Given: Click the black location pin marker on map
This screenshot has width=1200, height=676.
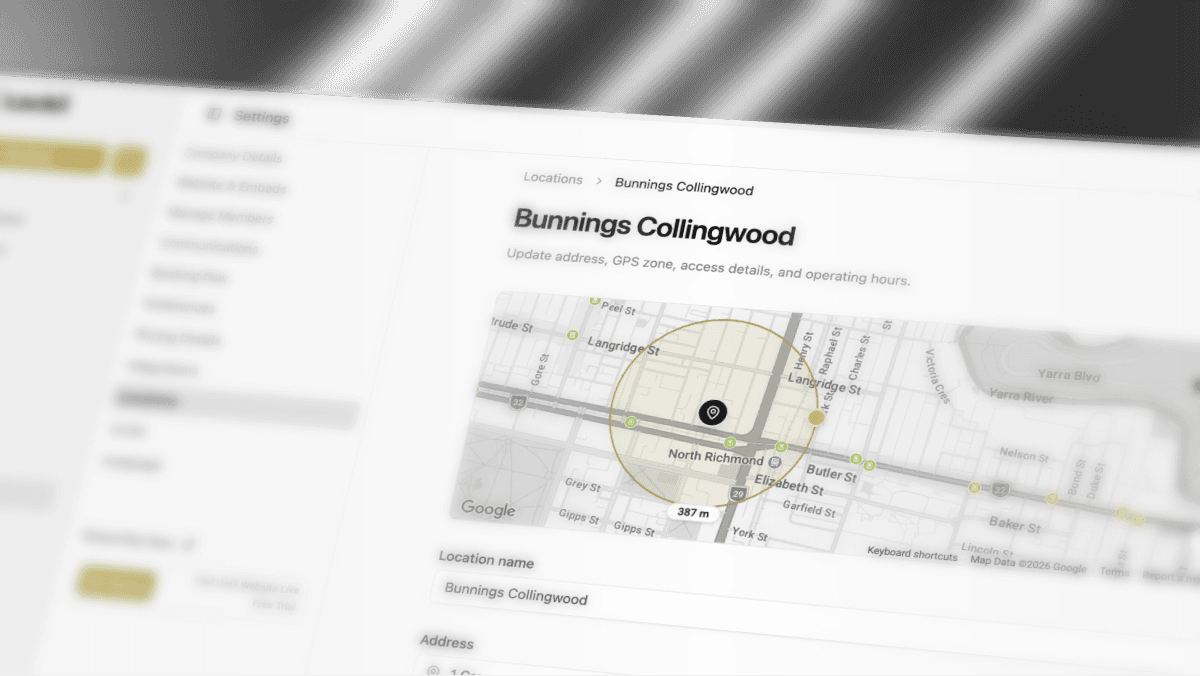Looking at the screenshot, I should 713,411.
